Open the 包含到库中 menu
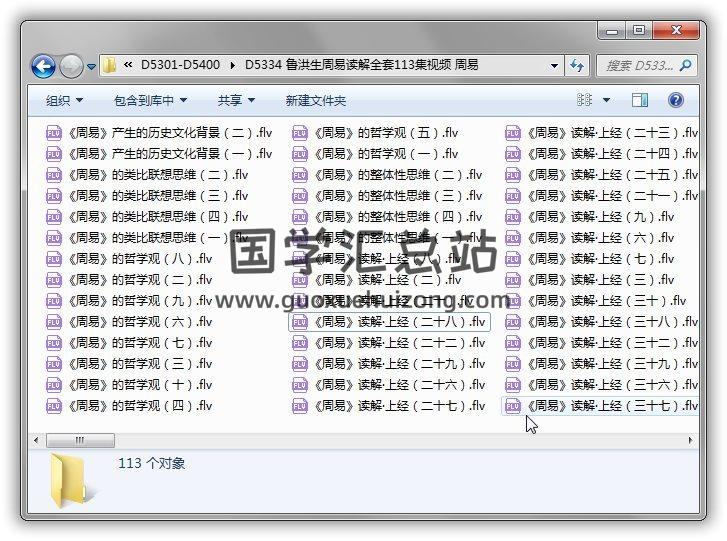Image resolution: width=727 pixels, height=541 pixels. [x=150, y=100]
